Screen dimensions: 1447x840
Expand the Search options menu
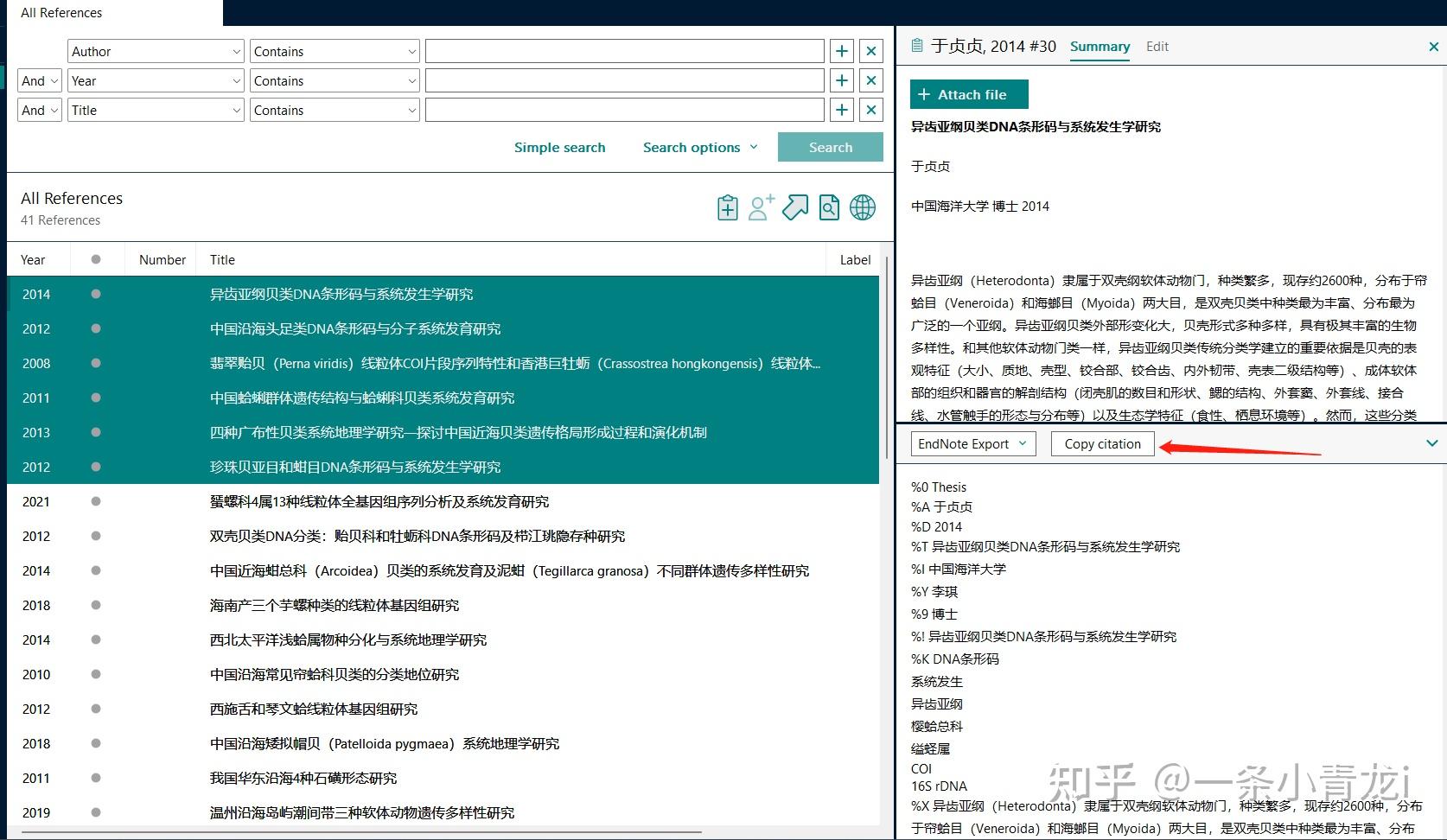700,148
